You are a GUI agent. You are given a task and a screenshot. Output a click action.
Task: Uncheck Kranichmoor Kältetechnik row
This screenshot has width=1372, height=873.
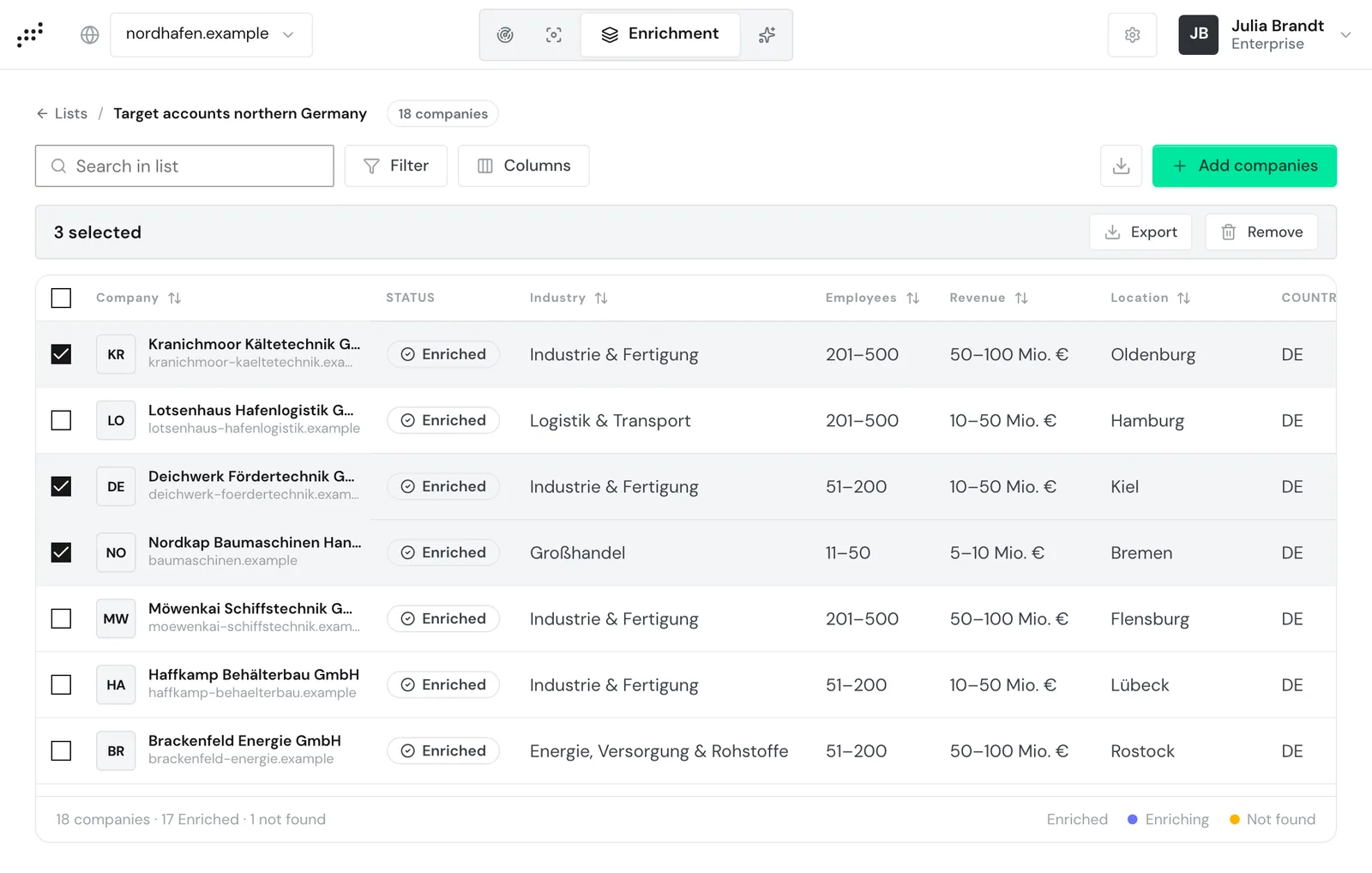[x=61, y=354]
